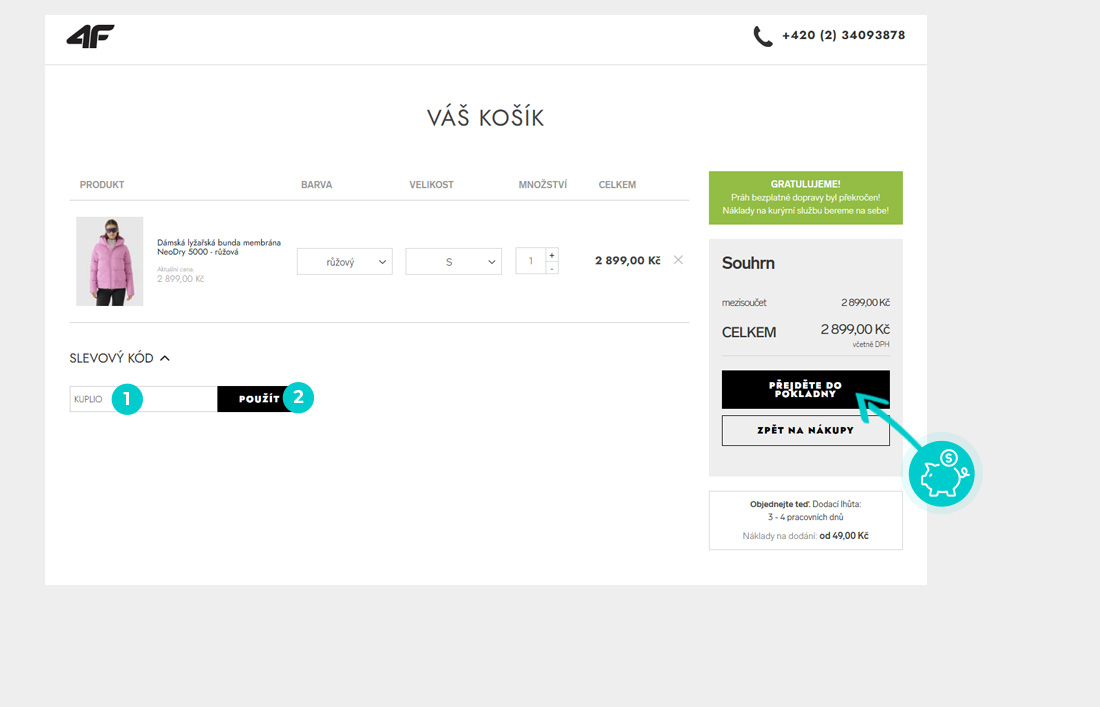Viewport: 1100px width, 707px height.
Task: Click the quantity number field
Action: [530, 261]
